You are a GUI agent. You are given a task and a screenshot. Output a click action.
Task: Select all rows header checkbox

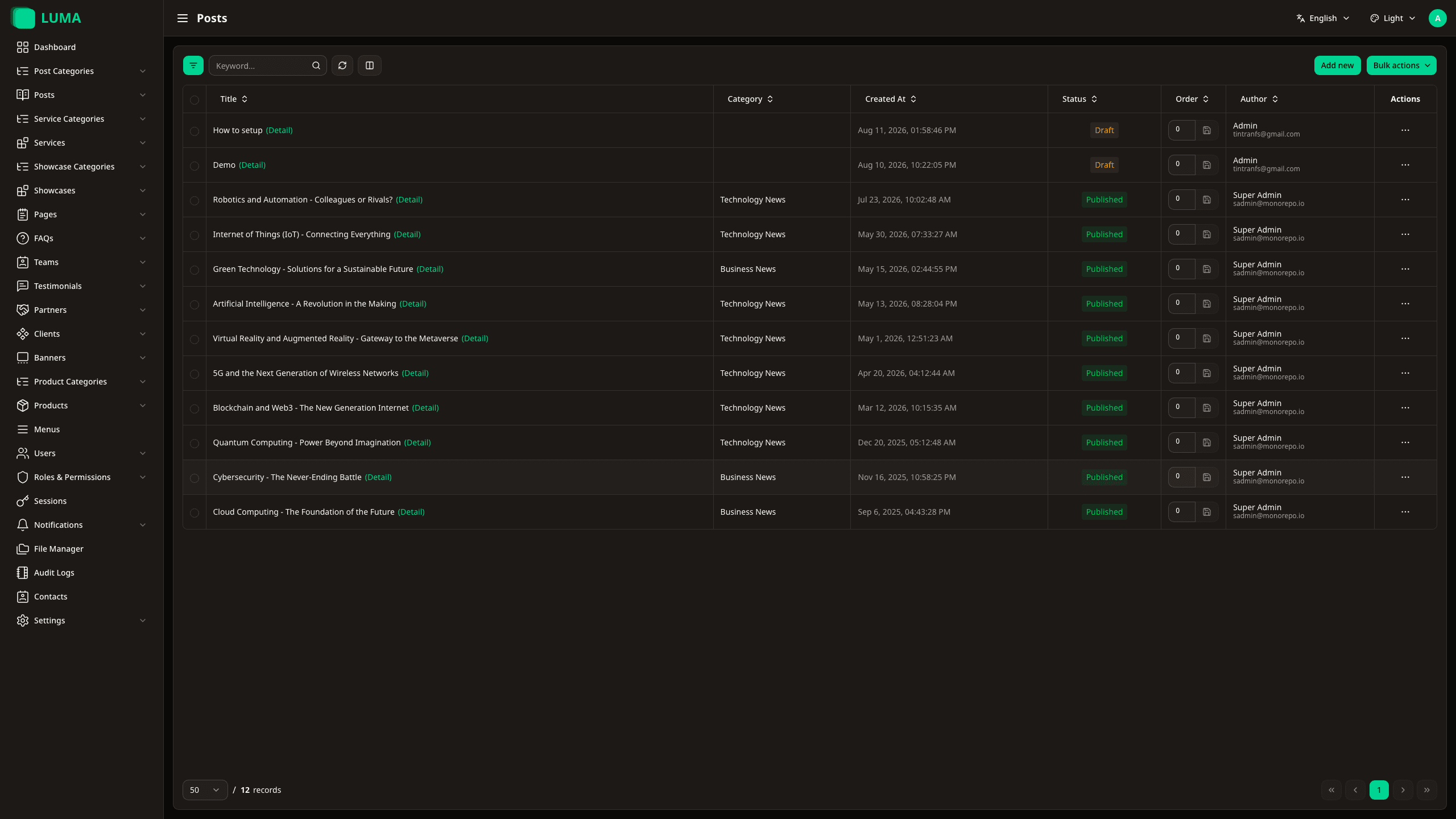[x=195, y=100]
